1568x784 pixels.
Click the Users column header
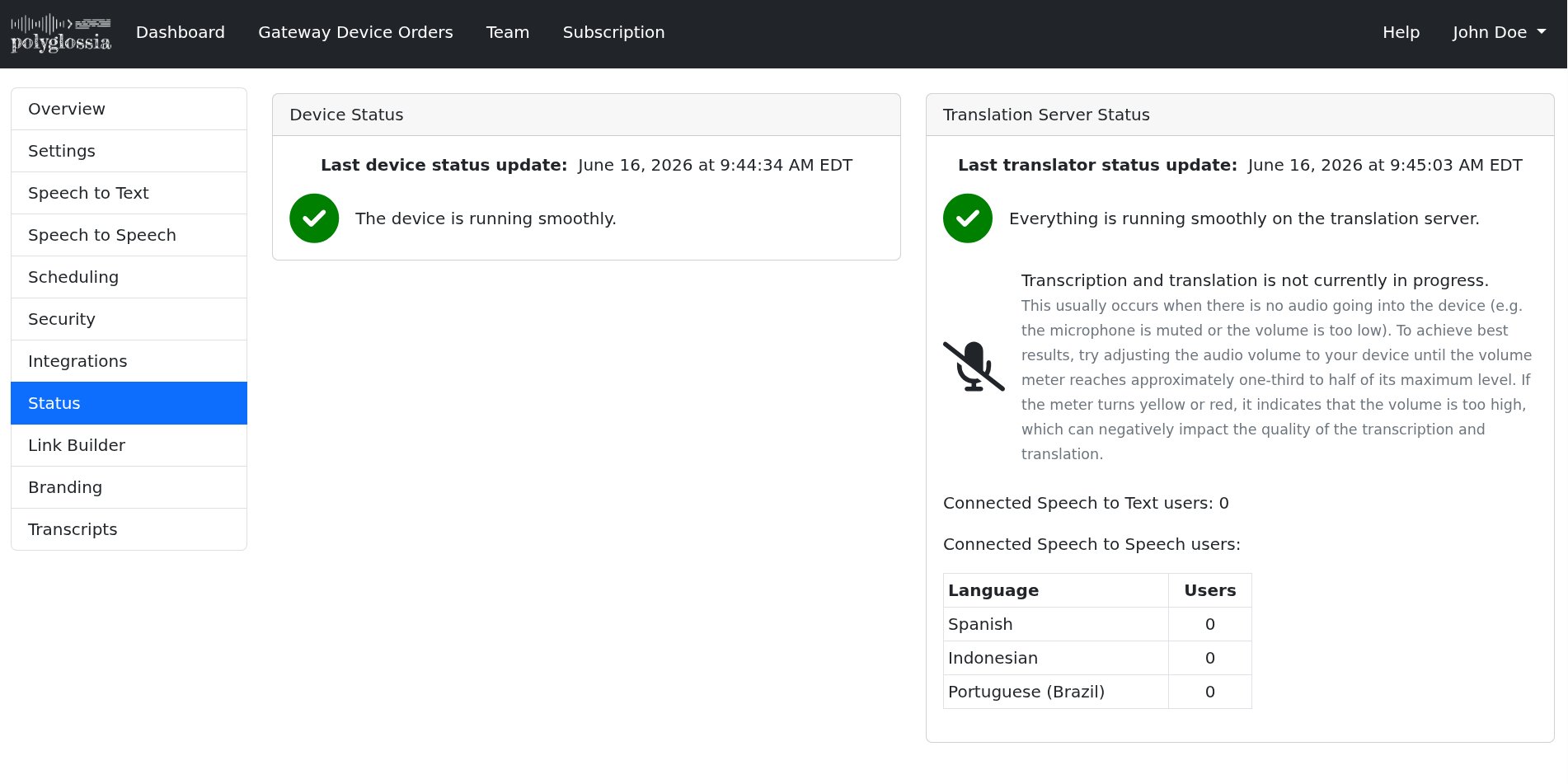1210,590
